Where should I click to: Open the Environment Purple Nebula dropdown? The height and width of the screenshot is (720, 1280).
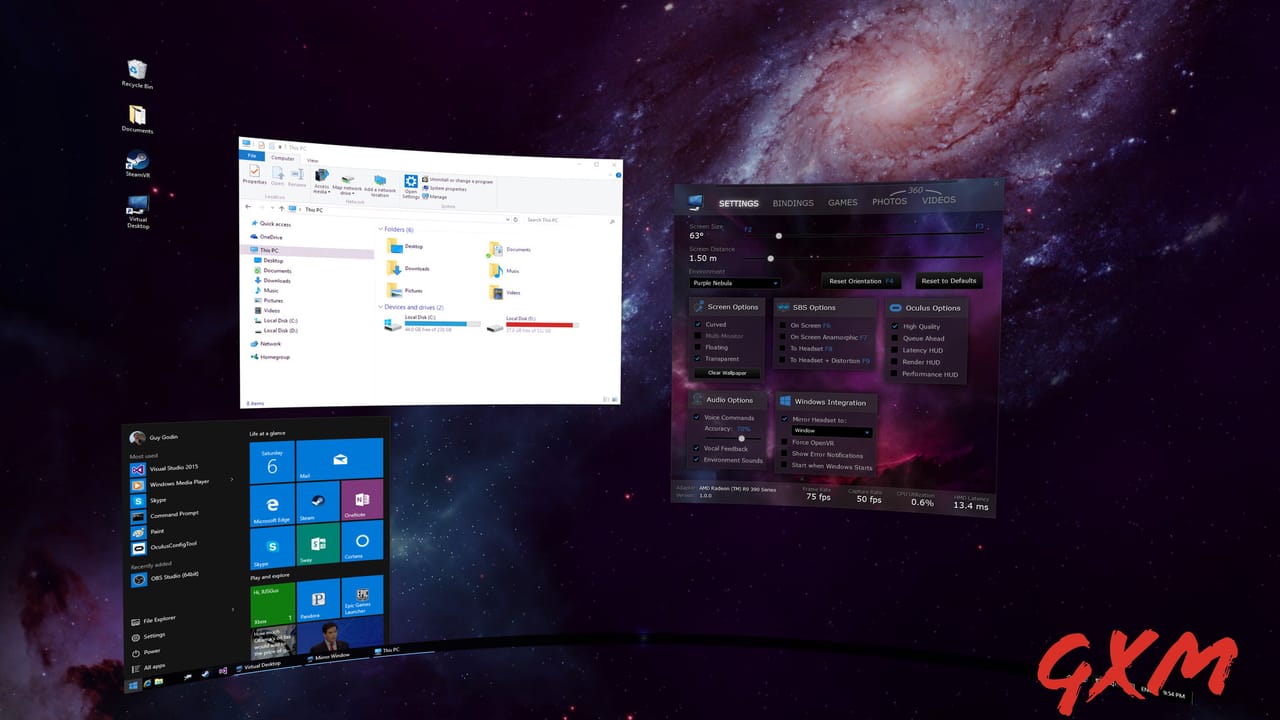(735, 283)
